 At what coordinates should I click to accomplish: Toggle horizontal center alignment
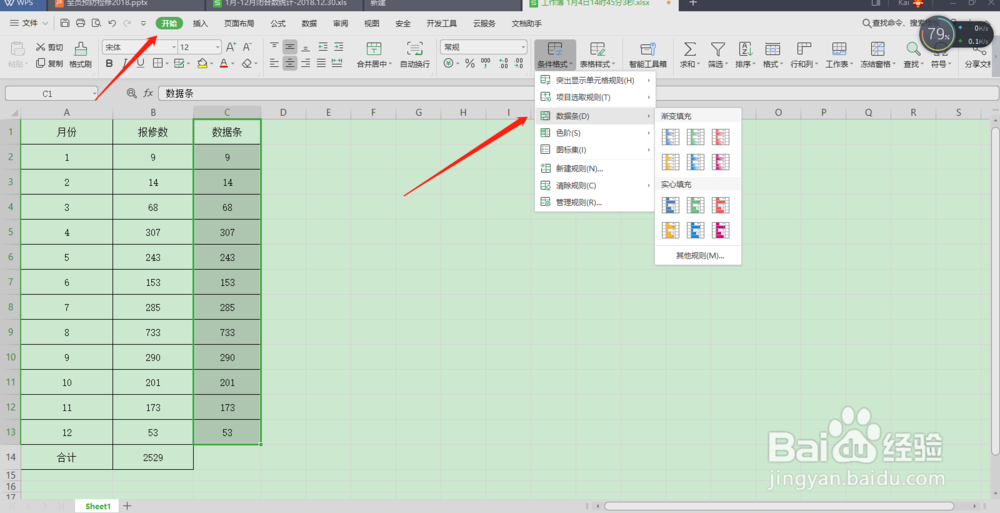coord(290,63)
